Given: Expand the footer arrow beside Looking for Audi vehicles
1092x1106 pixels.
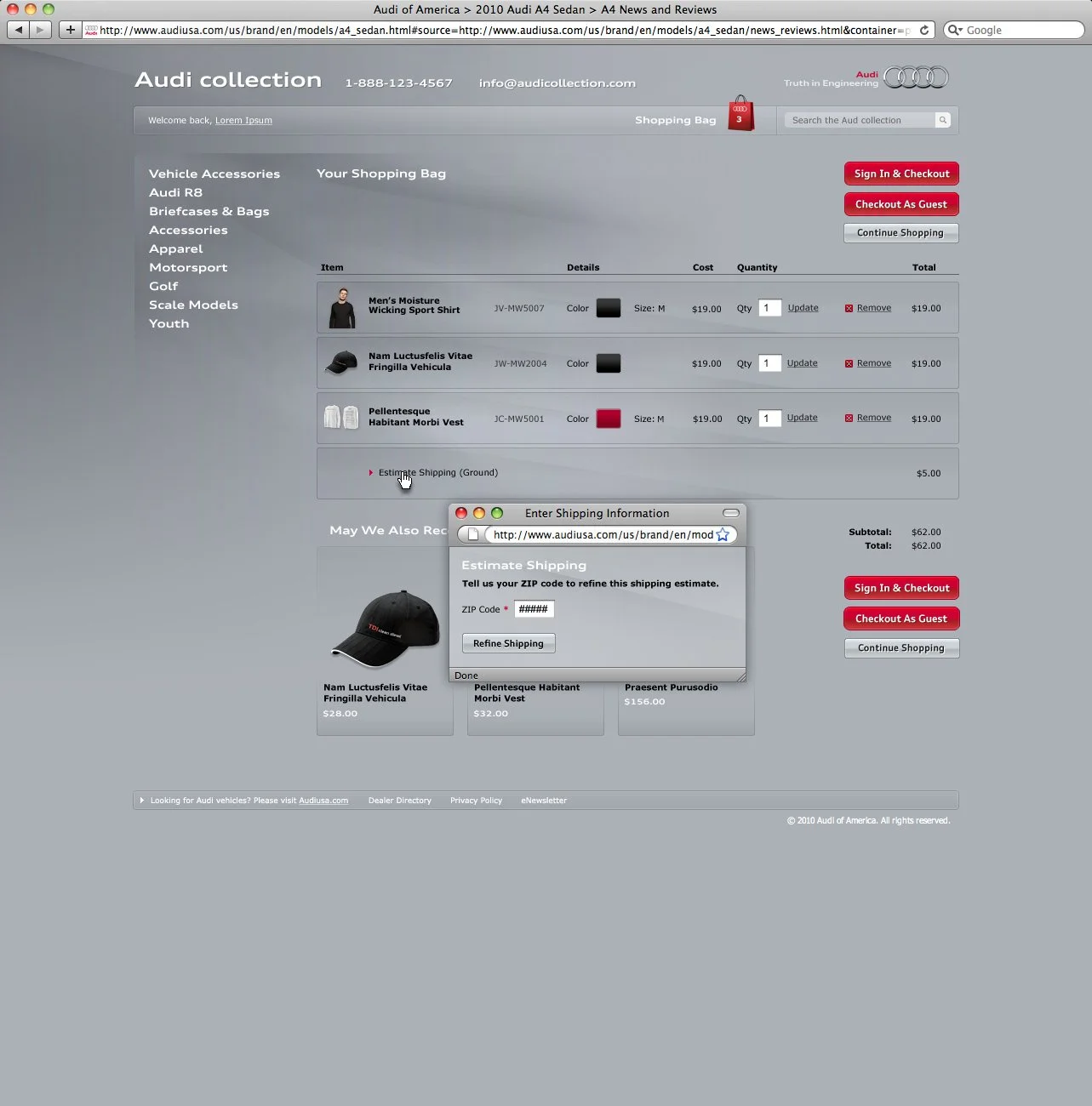Looking at the screenshot, I should (x=142, y=800).
